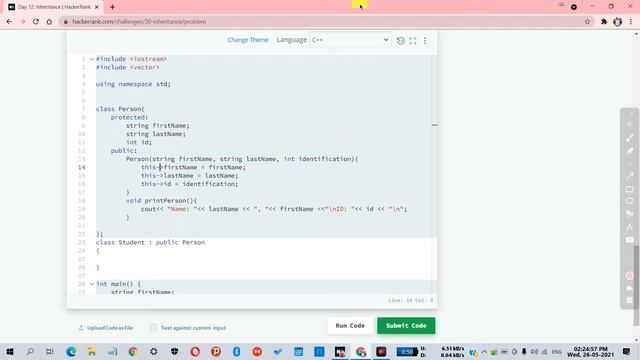Open the editor three-dot options menu
This screenshot has width=640, height=360.
[x=425, y=40]
